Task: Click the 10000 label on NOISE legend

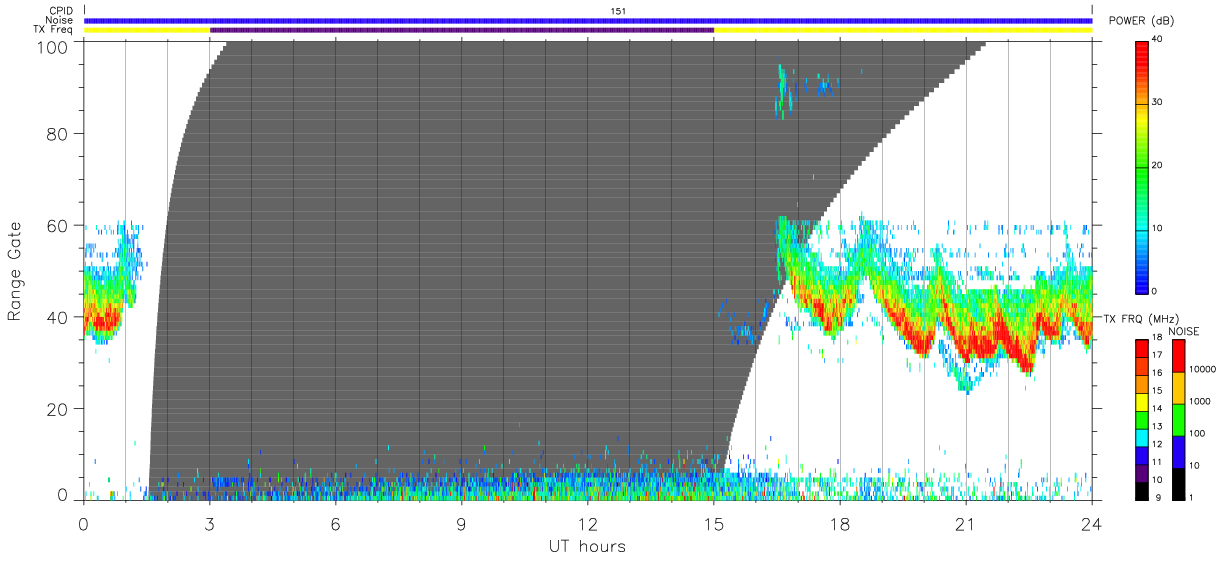Action: pos(1200,370)
